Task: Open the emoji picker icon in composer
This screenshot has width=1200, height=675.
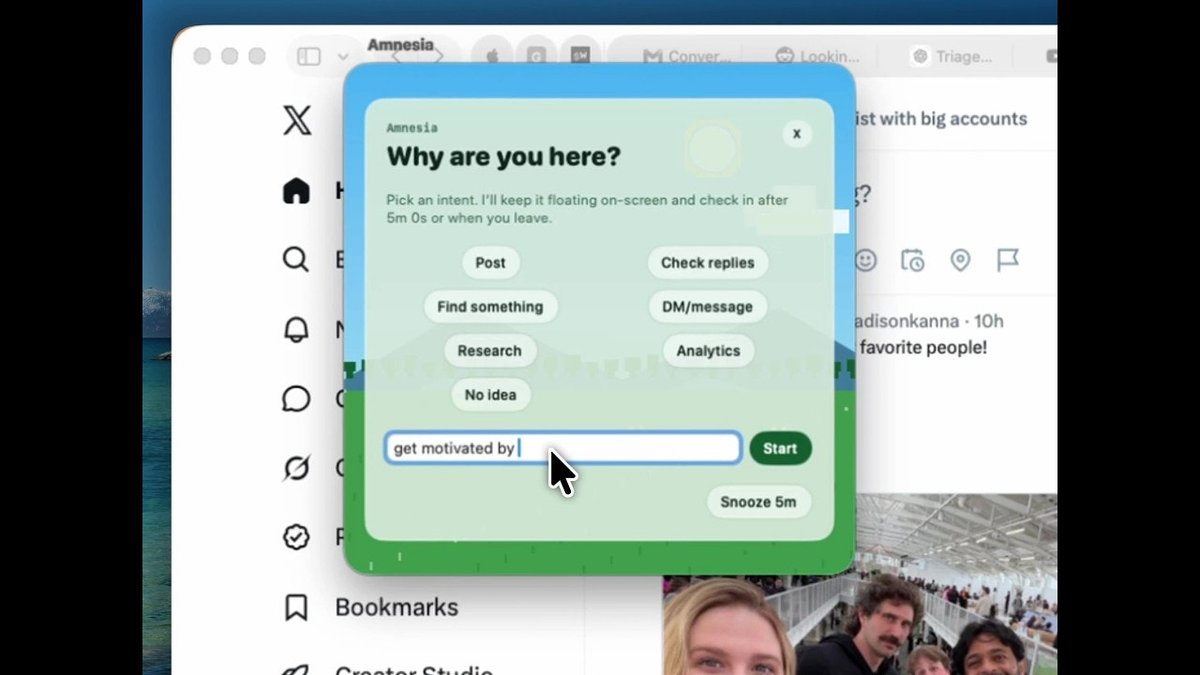Action: click(865, 261)
